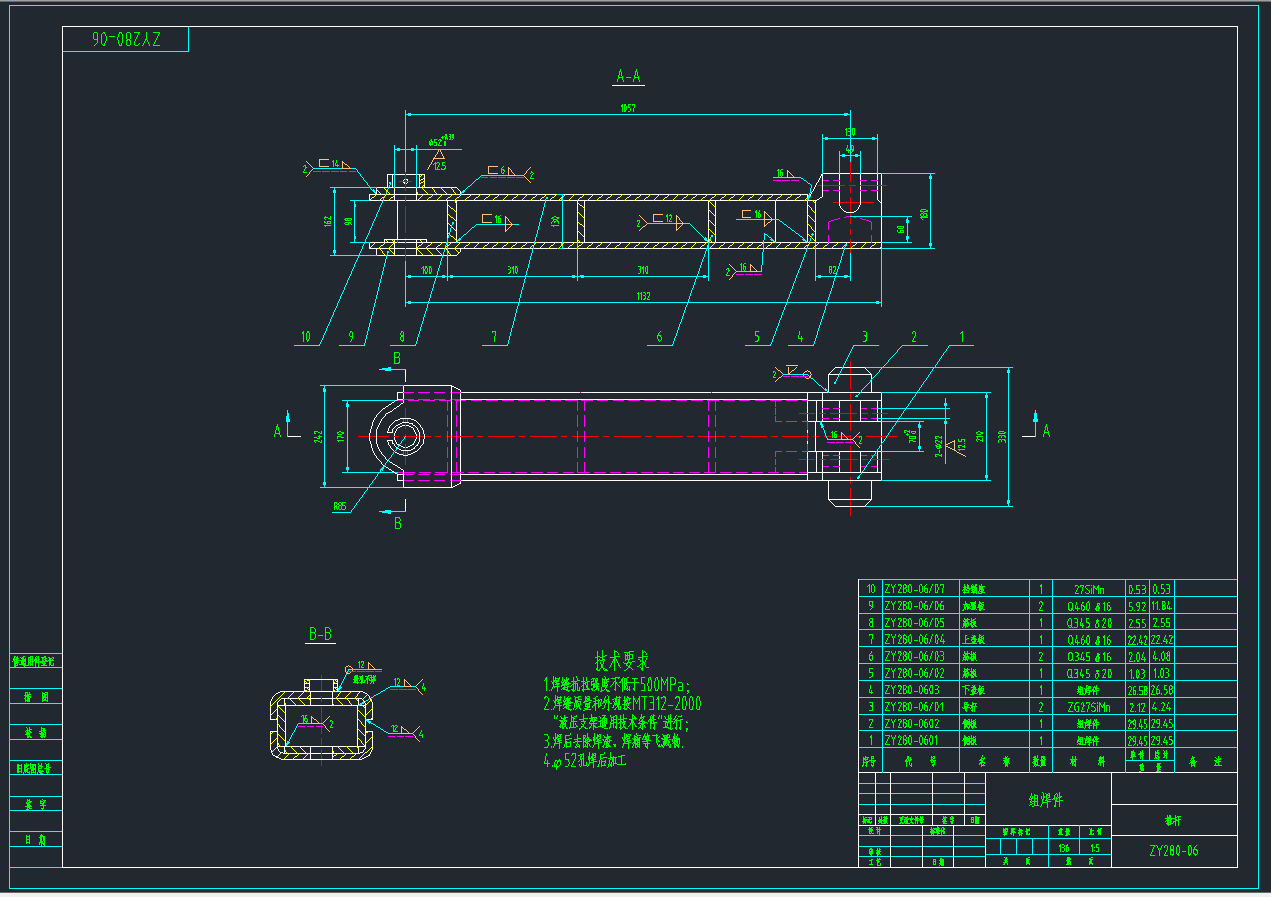Click the 签字 cell in the left margin
The width and height of the screenshot is (1271, 897).
(36, 804)
